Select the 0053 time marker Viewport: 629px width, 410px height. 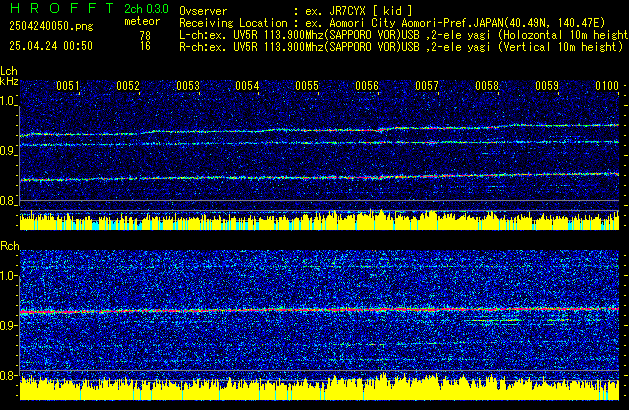point(188,86)
